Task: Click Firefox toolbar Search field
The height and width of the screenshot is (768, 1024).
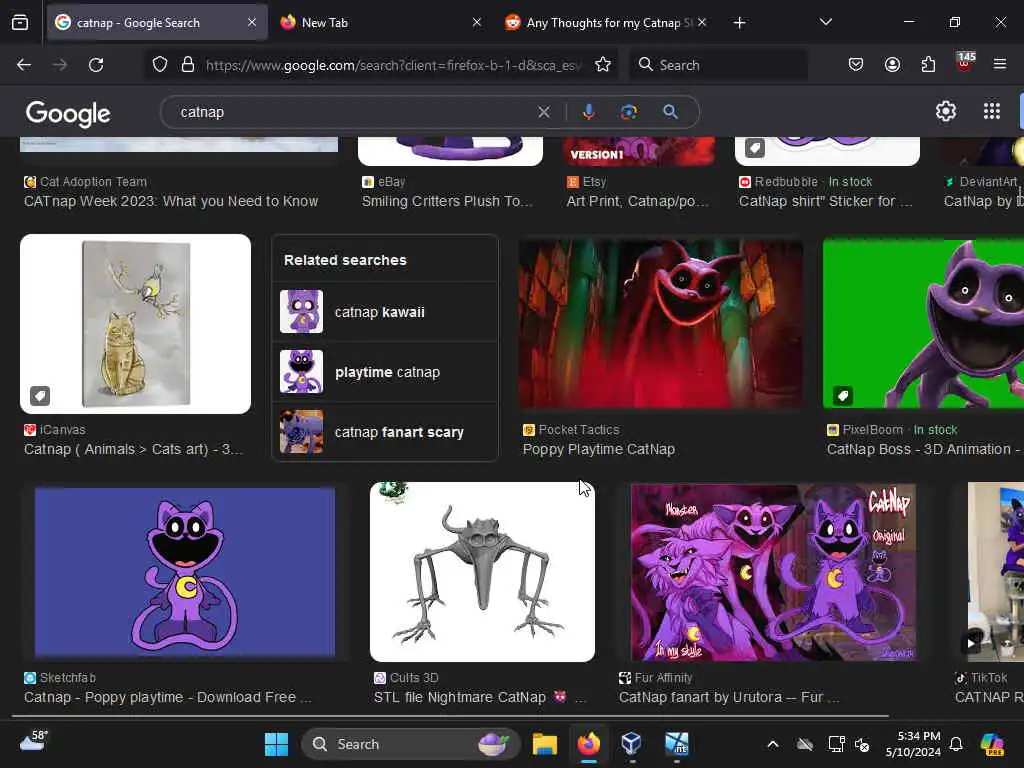Action: 718,65
